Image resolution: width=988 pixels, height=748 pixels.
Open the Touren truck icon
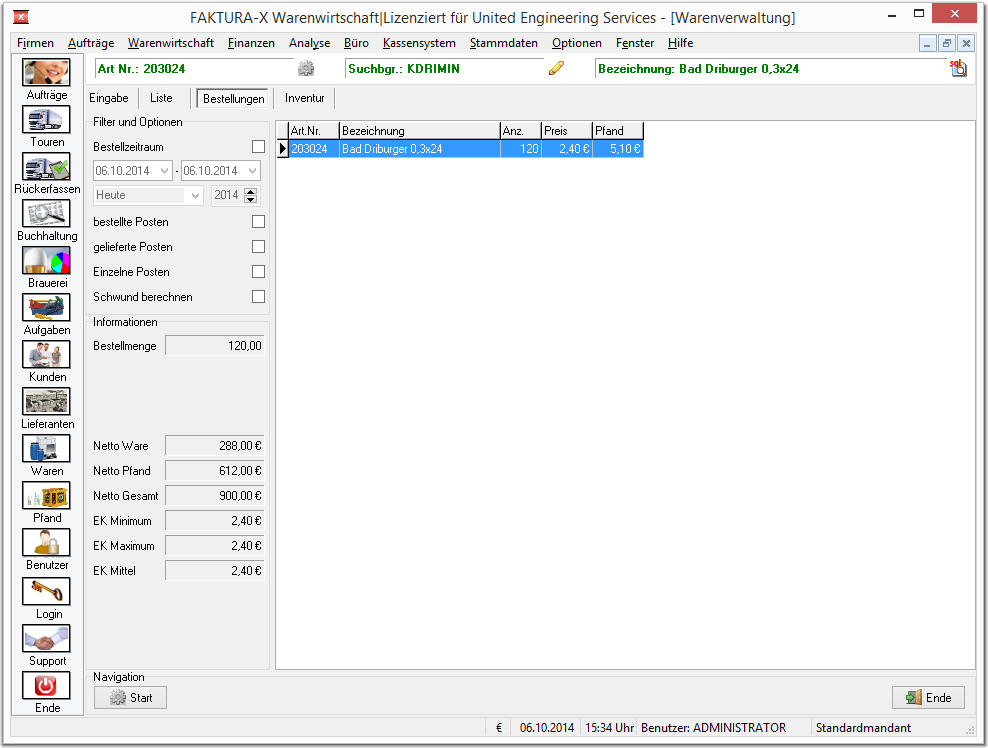pos(47,120)
